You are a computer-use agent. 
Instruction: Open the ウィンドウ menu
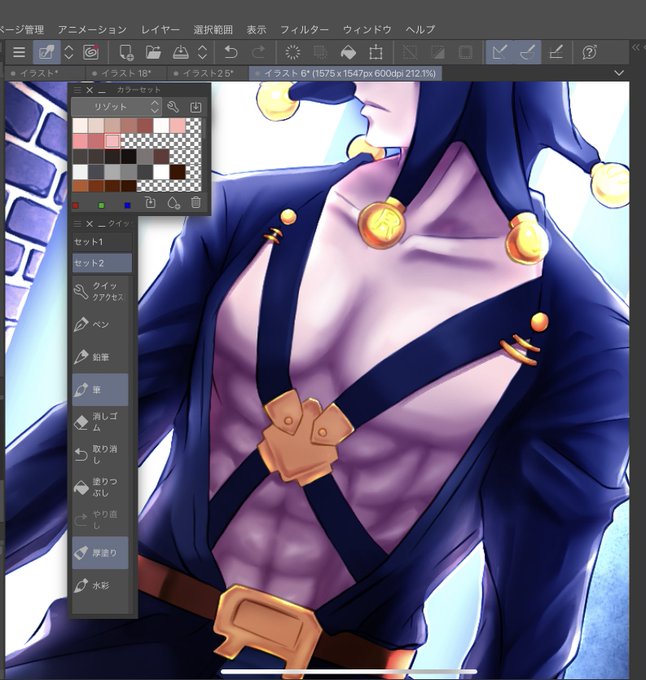coord(367,29)
